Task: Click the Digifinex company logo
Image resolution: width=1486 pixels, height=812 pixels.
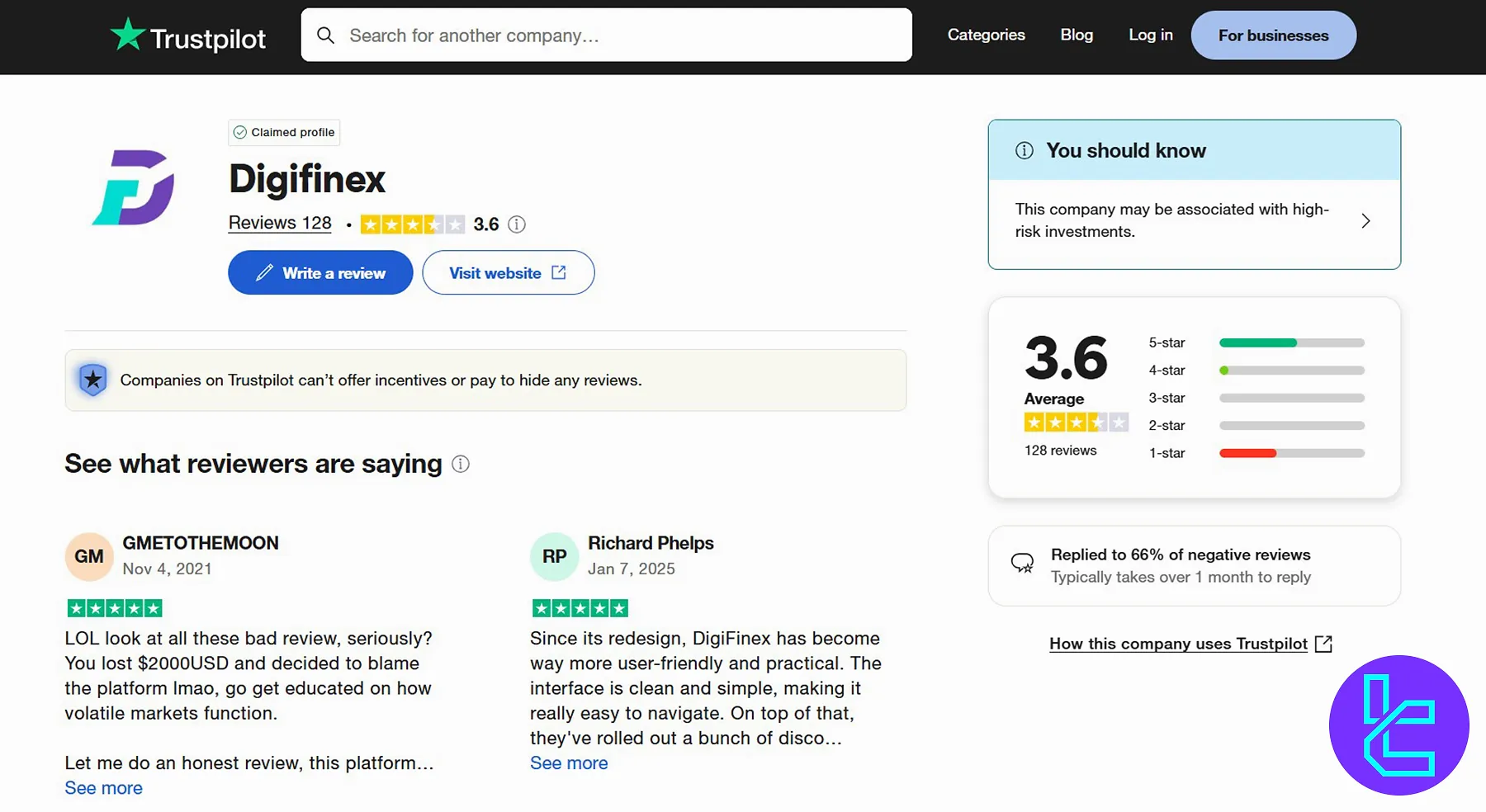Action: pos(134,187)
